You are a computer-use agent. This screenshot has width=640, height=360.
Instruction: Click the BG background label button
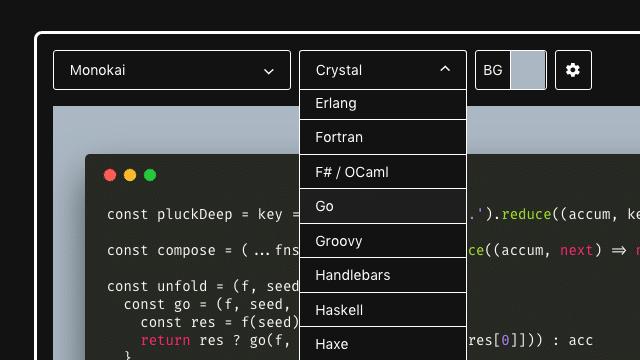[493, 70]
